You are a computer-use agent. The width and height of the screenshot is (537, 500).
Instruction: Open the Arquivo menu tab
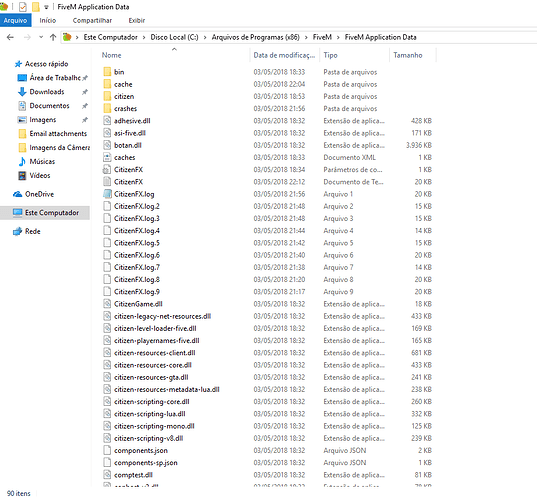[x=15, y=21]
